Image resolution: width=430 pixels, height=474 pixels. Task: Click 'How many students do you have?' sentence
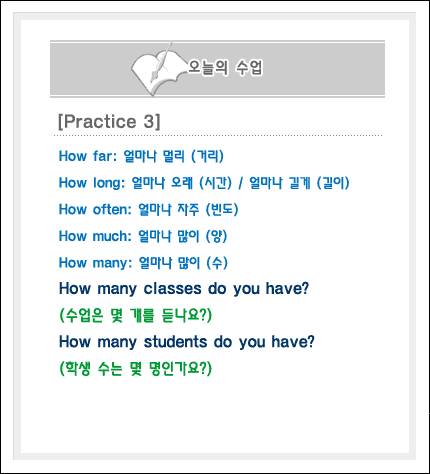pos(187,342)
